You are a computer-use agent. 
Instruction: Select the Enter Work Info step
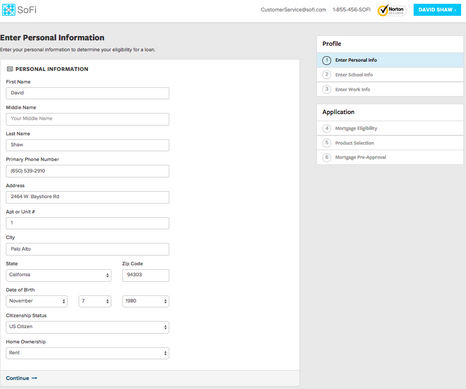(x=390, y=89)
